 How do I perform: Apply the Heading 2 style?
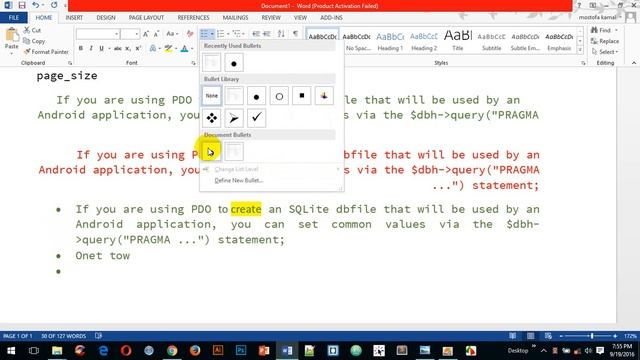click(424, 41)
